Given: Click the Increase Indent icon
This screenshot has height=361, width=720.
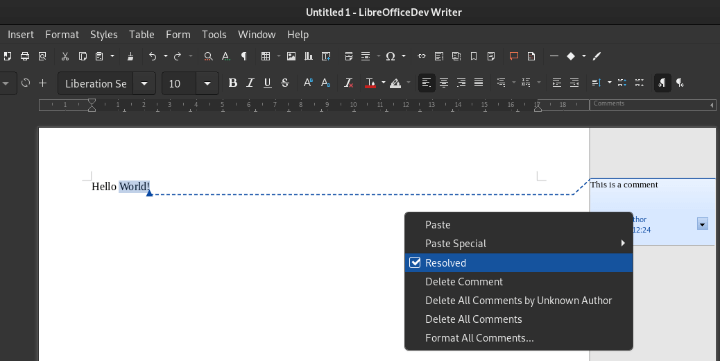Looking at the screenshot, I should click(x=557, y=83).
